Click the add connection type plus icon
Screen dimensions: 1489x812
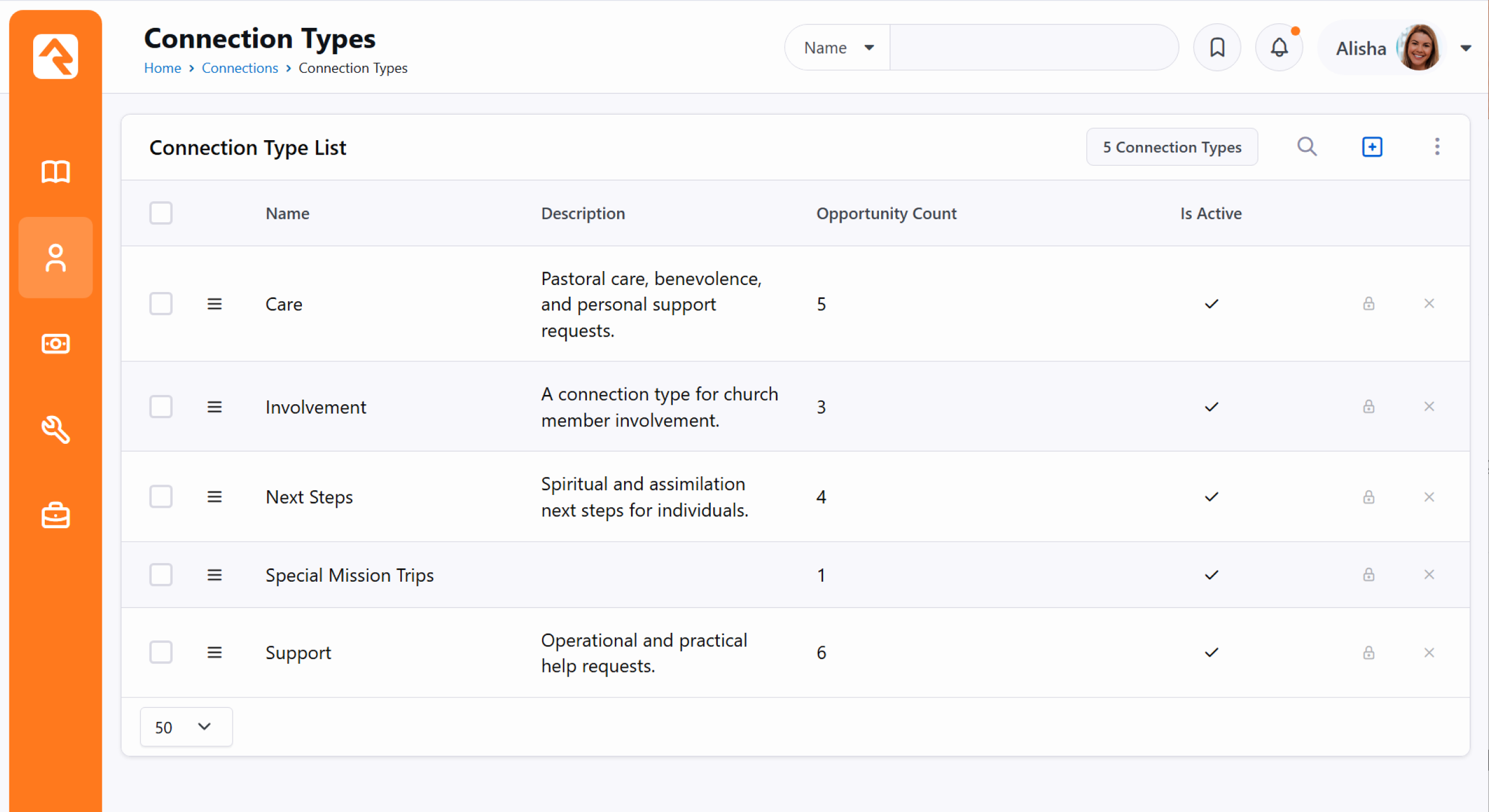pyautogui.click(x=1372, y=147)
